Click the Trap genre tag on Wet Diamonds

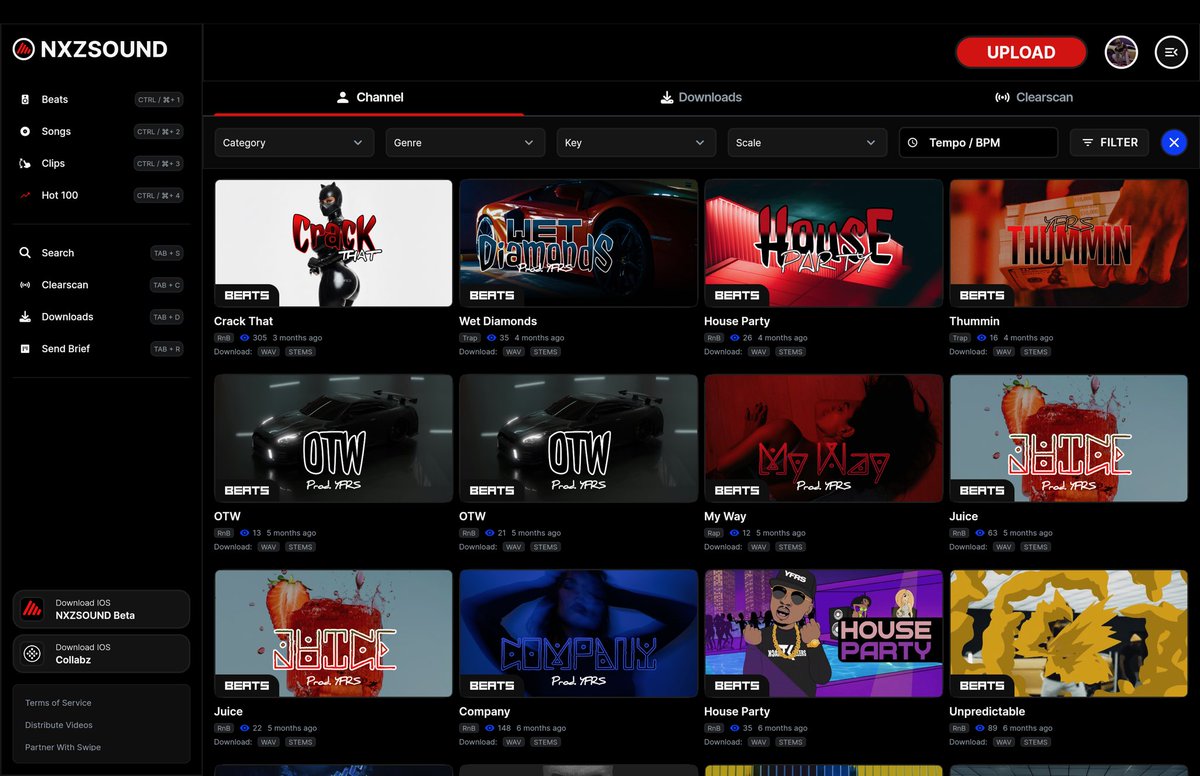tap(470, 338)
